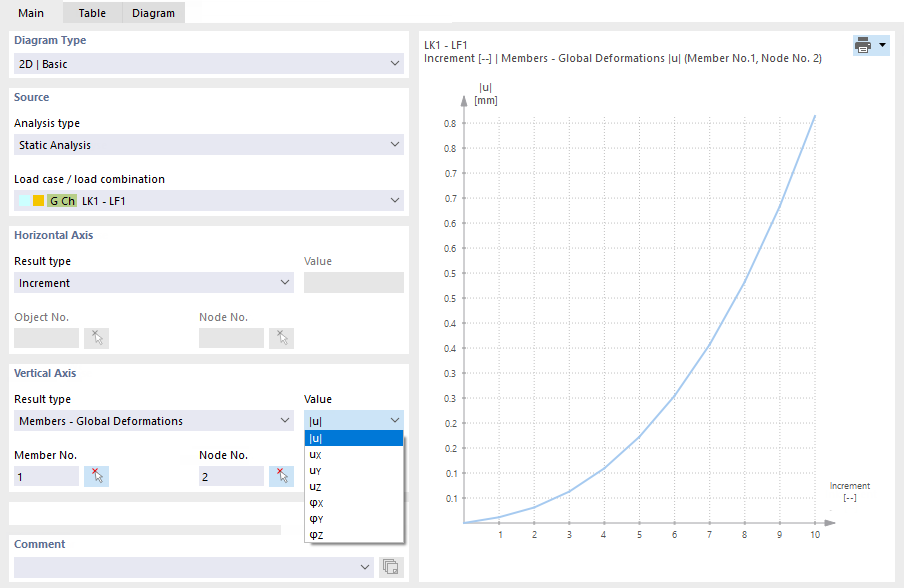Click the printer icon above the diagram
Viewport: 904px width, 588px height.
(861, 45)
